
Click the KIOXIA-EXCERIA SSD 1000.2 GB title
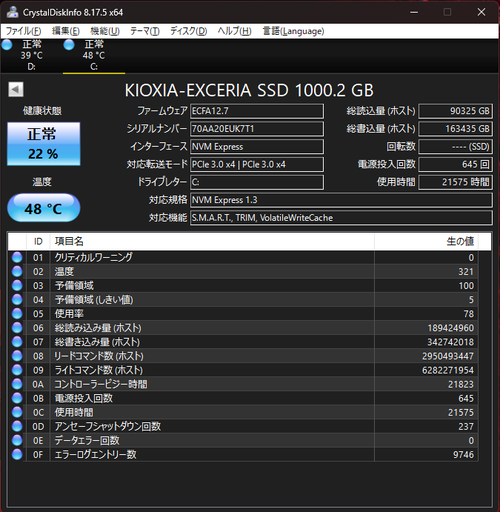(x=249, y=90)
